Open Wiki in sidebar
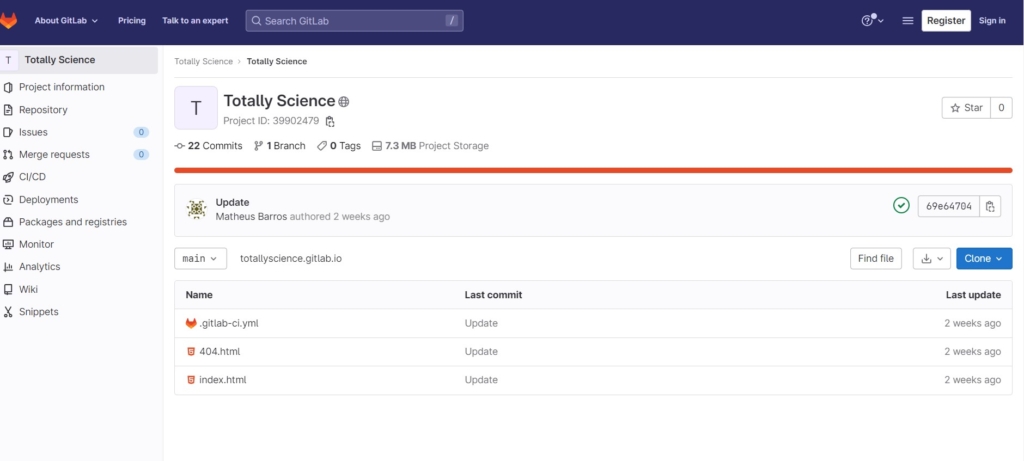1024x461 pixels. point(28,289)
